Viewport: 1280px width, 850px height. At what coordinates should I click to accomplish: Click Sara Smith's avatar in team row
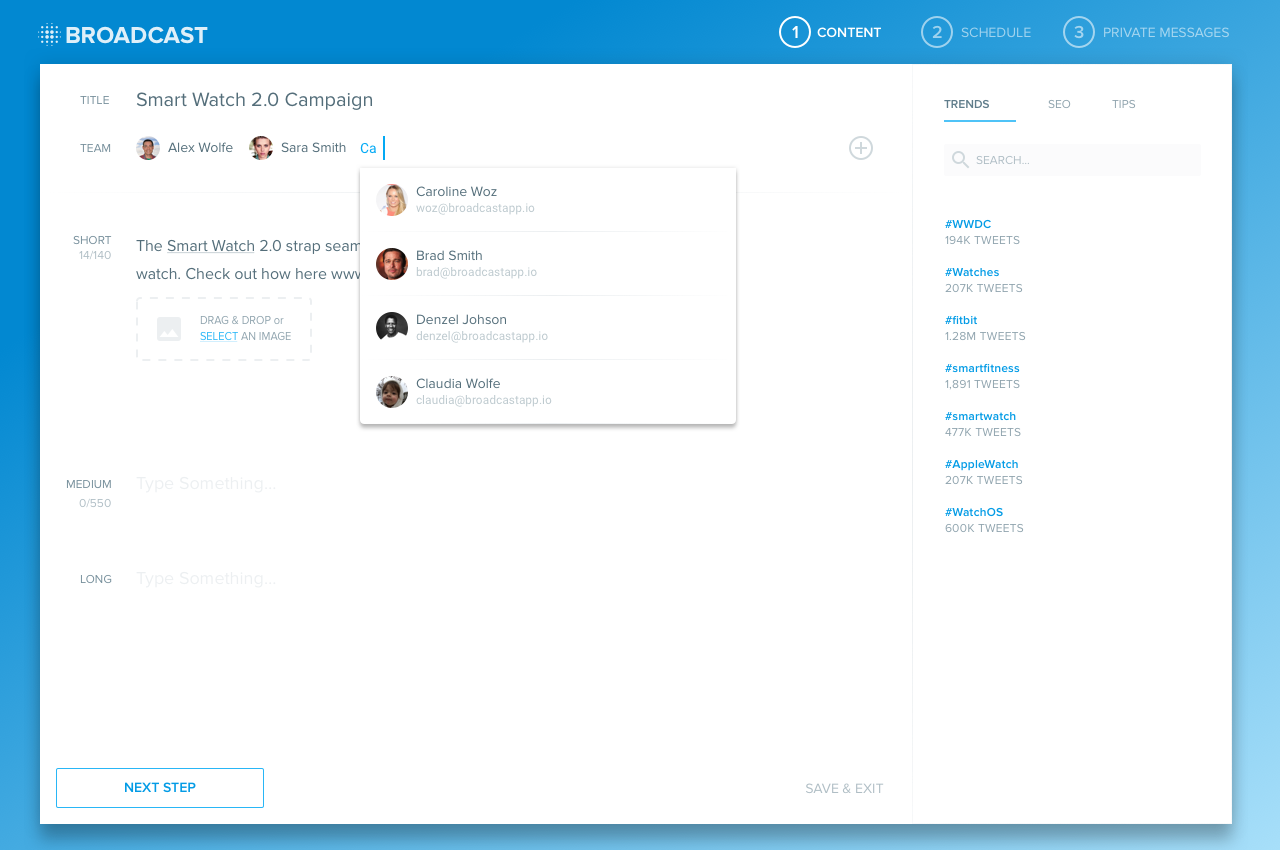click(x=261, y=148)
